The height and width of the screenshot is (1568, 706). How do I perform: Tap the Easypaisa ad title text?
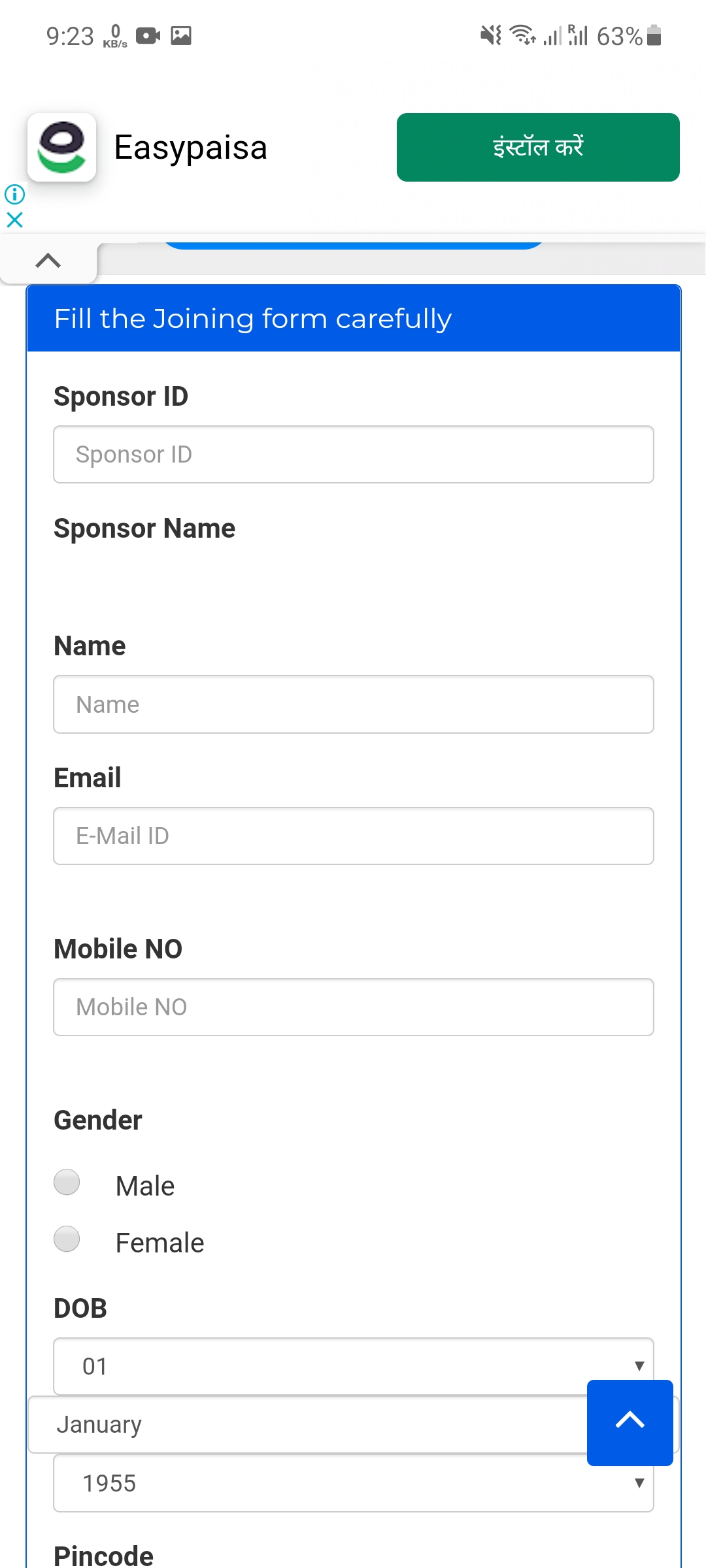pyautogui.click(x=190, y=148)
